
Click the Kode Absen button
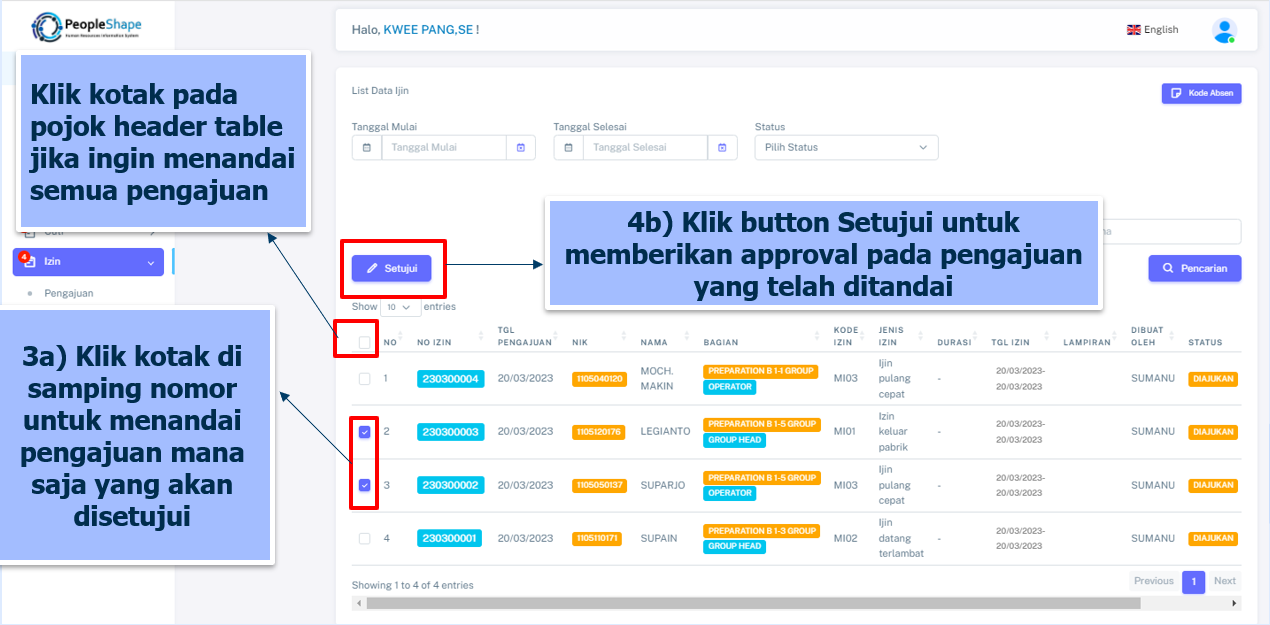[x=1201, y=93]
